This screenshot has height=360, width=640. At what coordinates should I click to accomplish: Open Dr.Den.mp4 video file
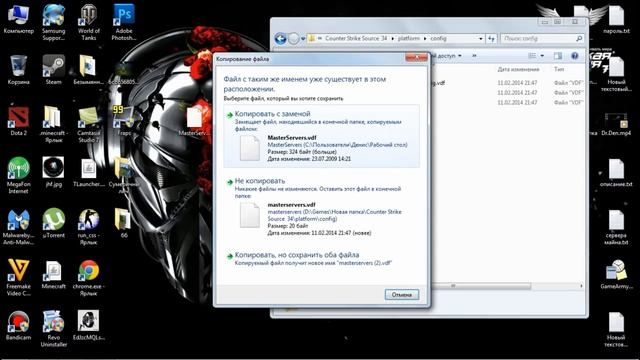tap(616, 124)
